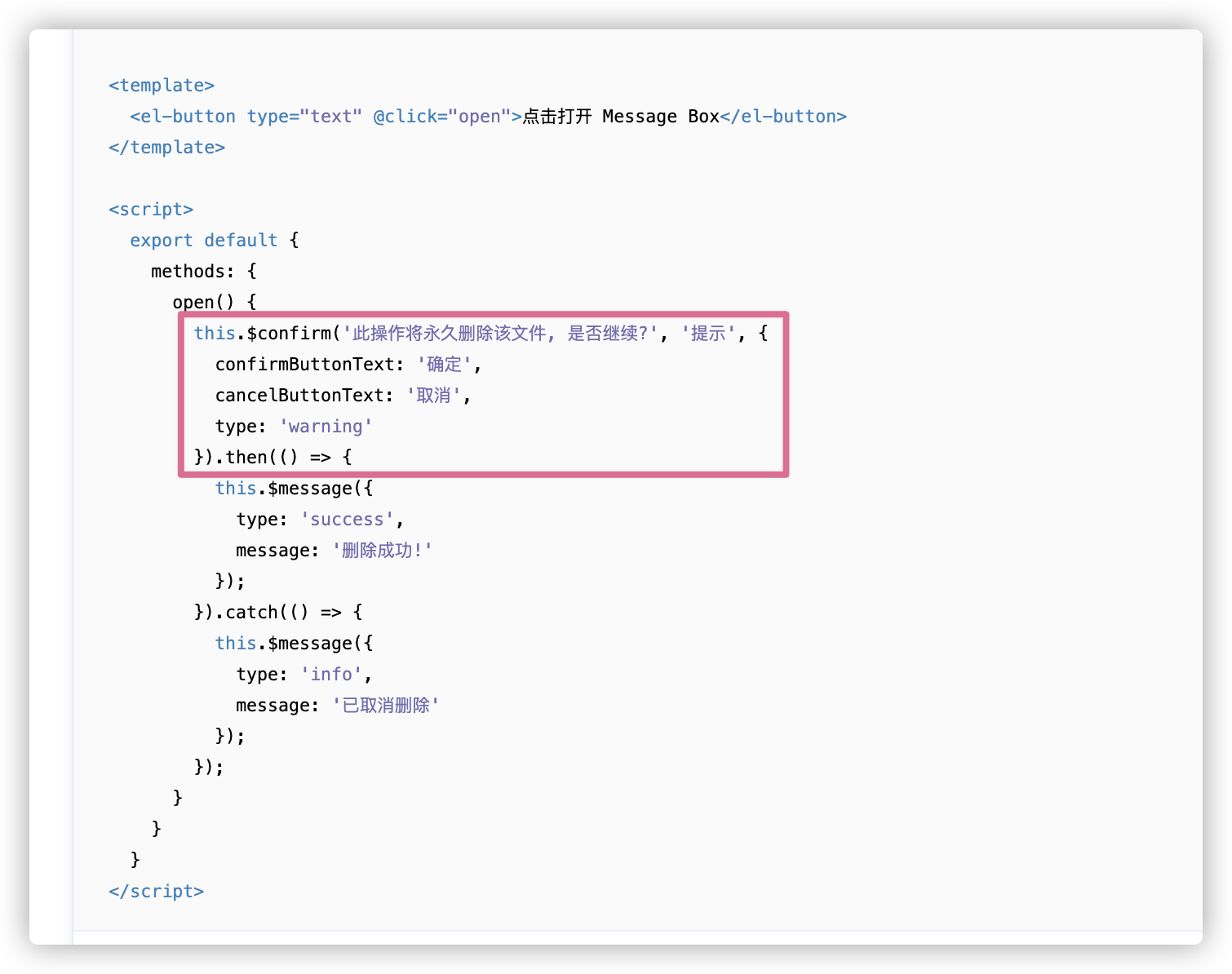
Task: Click the this.$confirm call line
Action: coord(481,334)
